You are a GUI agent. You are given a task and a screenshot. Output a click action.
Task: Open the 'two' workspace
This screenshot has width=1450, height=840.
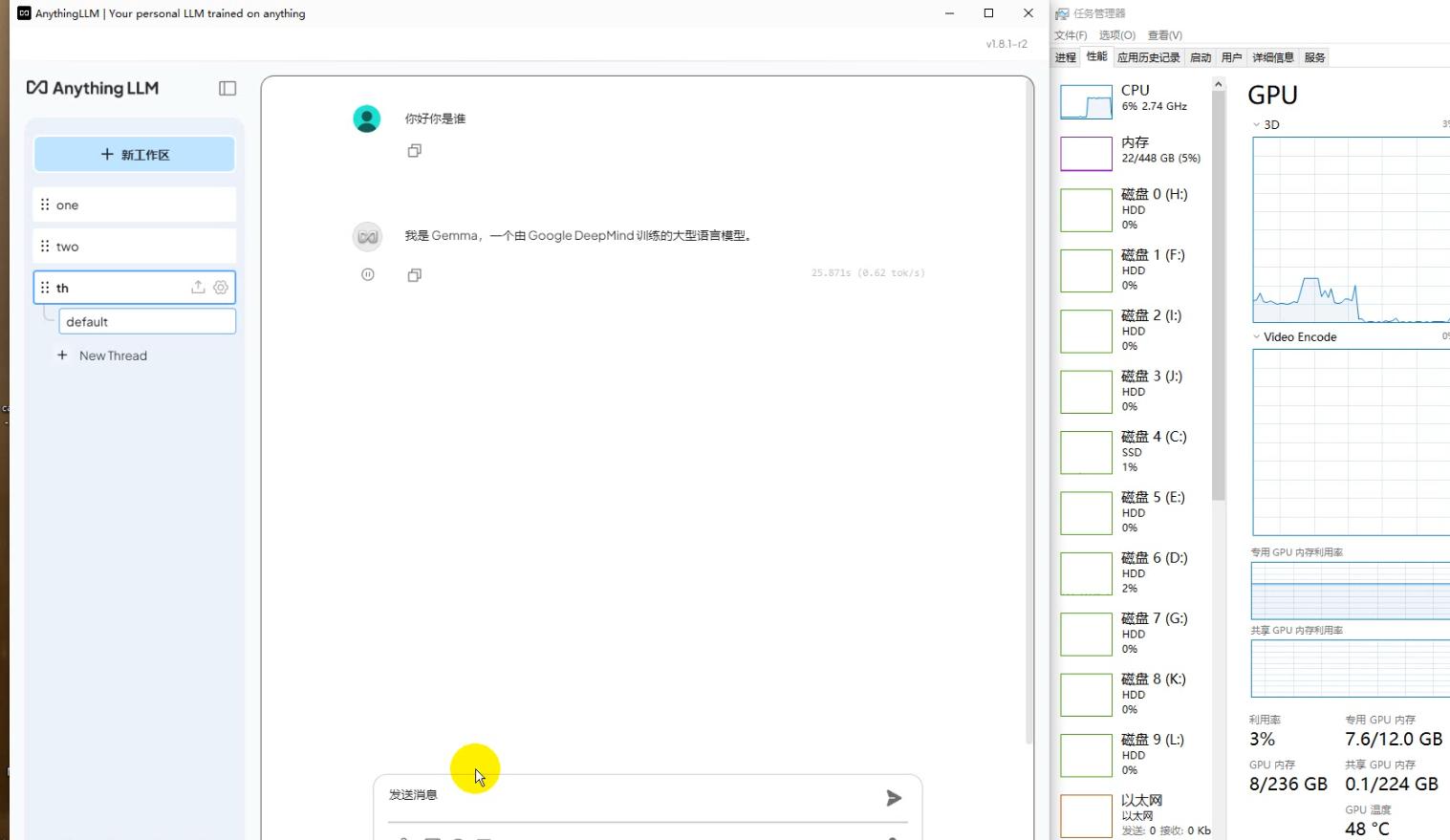(135, 246)
